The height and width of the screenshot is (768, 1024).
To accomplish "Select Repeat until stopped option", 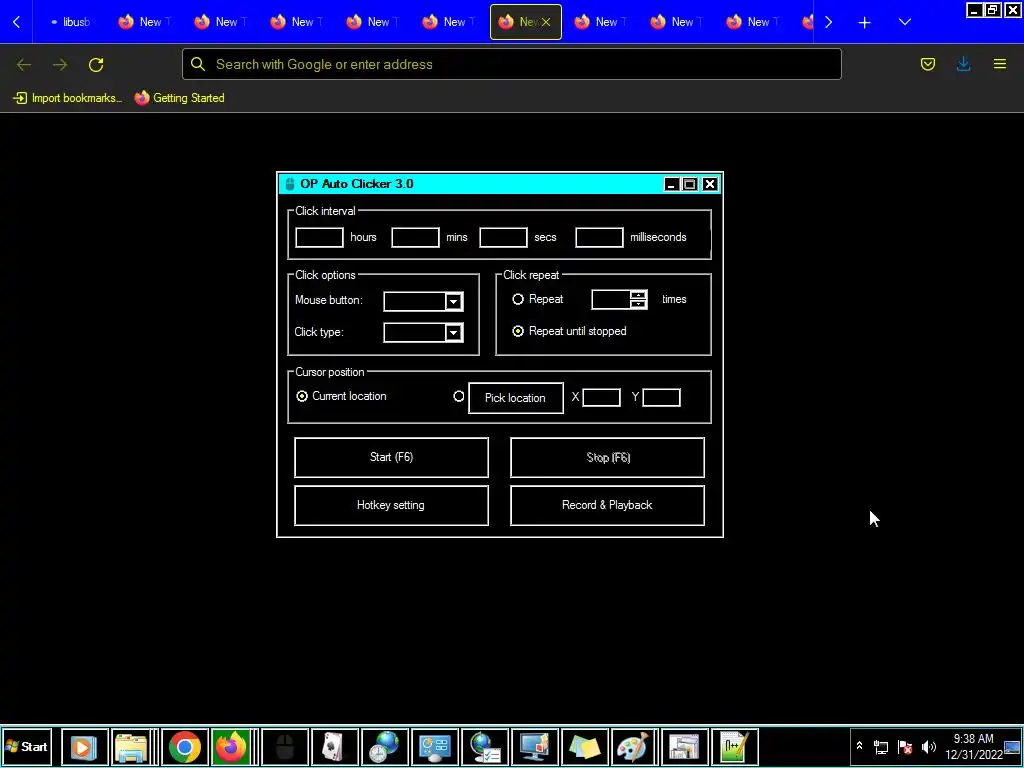I will 518,331.
